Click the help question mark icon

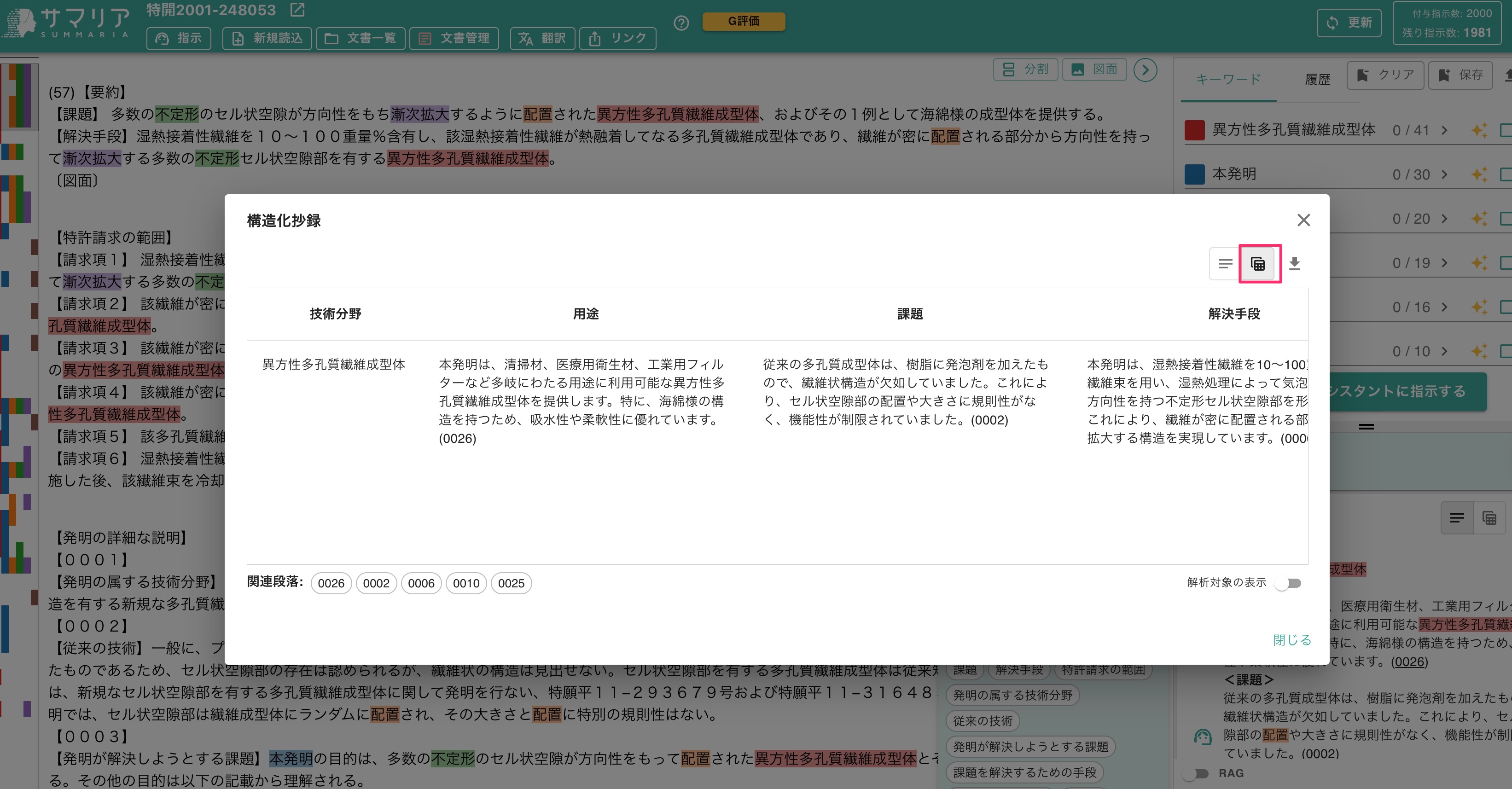coord(681,23)
